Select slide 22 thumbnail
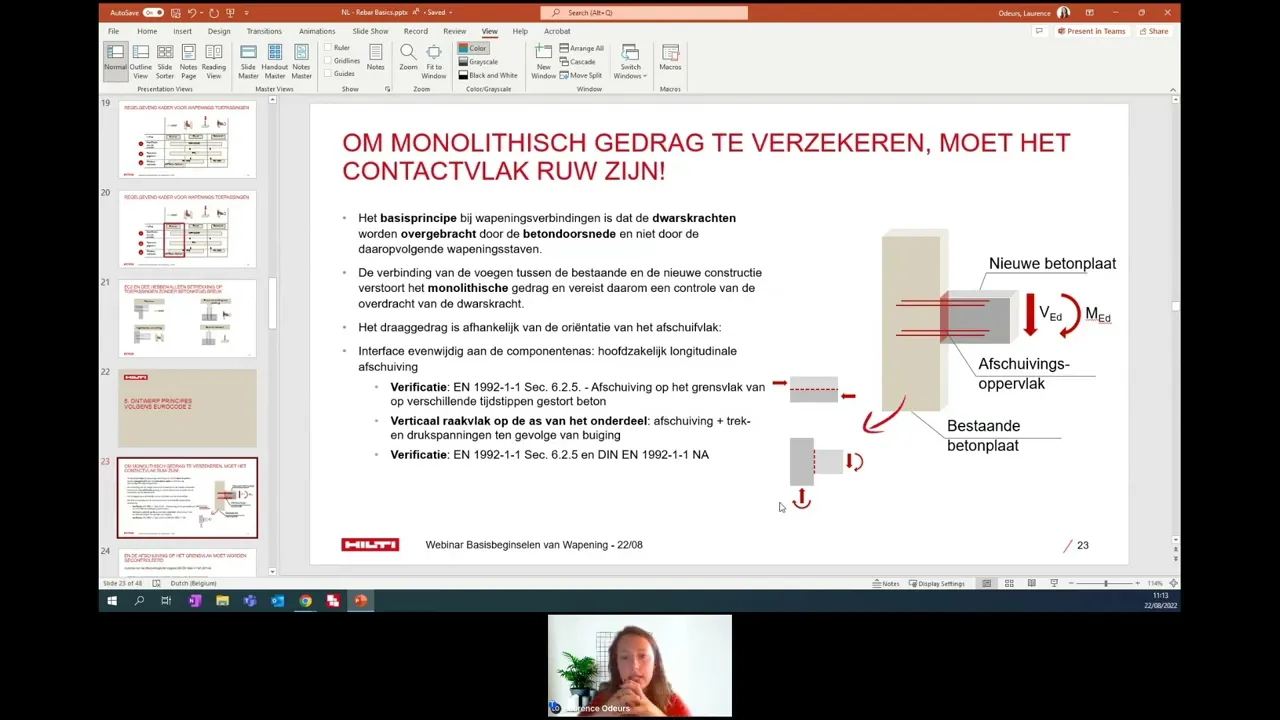Viewport: 1280px width, 720px height. click(187, 408)
